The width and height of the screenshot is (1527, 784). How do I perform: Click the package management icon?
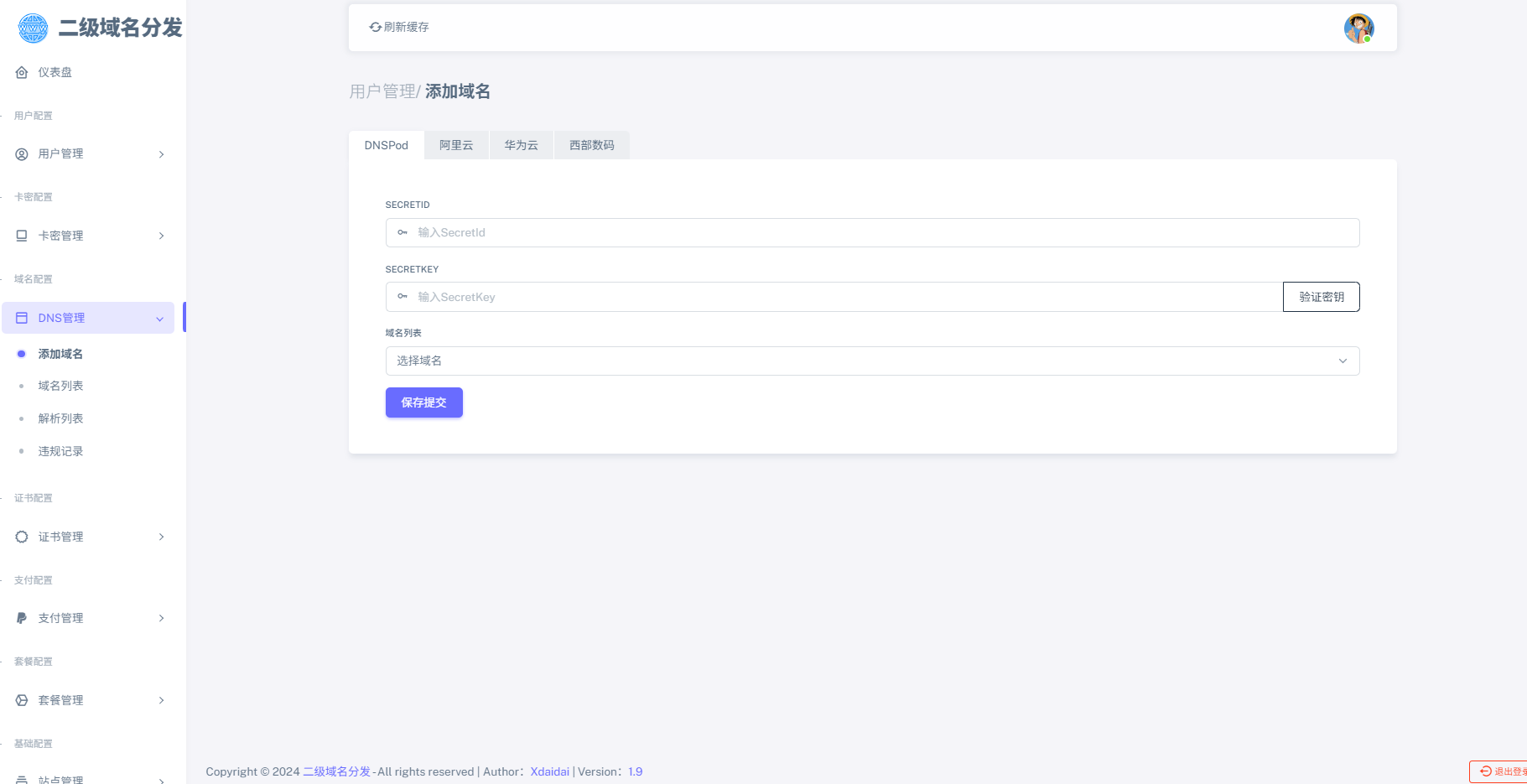(22, 700)
